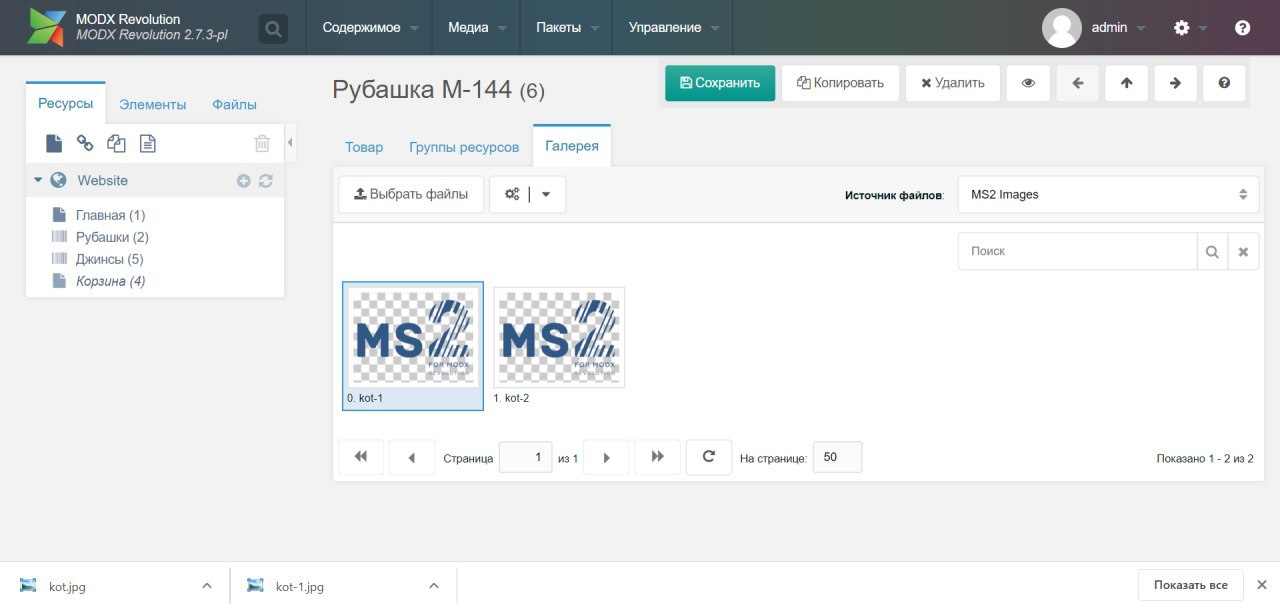Click the admin avatar picture
The width and height of the screenshot is (1280, 609).
[1062, 28]
